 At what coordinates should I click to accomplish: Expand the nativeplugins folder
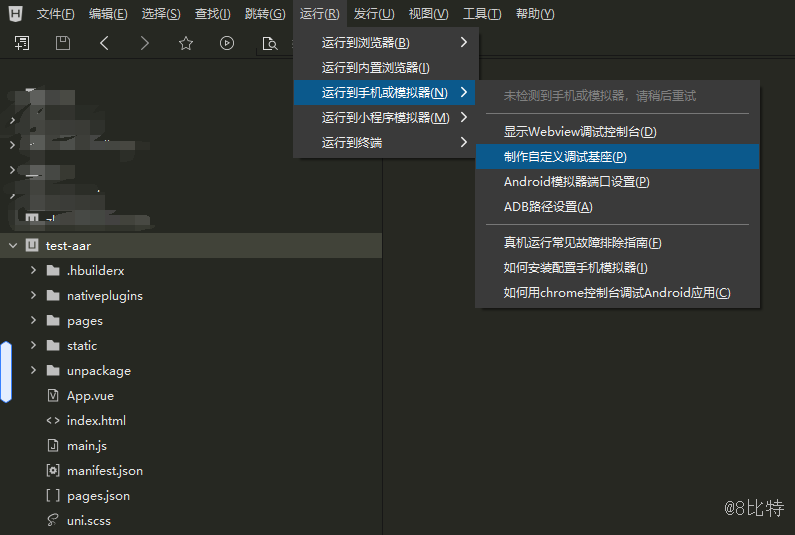tap(33, 295)
